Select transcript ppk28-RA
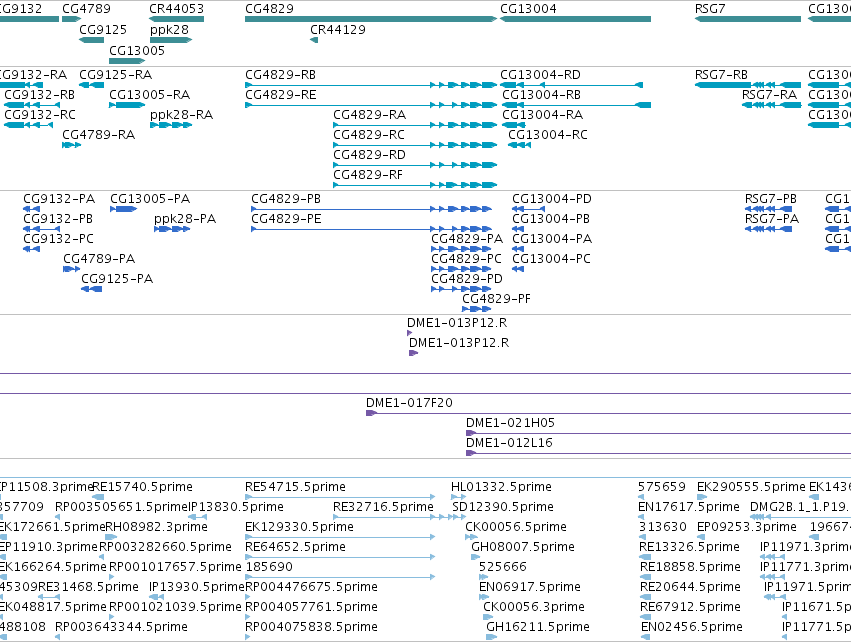The width and height of the screenshot is (851, 642). pyautogui.click(x=171, y=125)
